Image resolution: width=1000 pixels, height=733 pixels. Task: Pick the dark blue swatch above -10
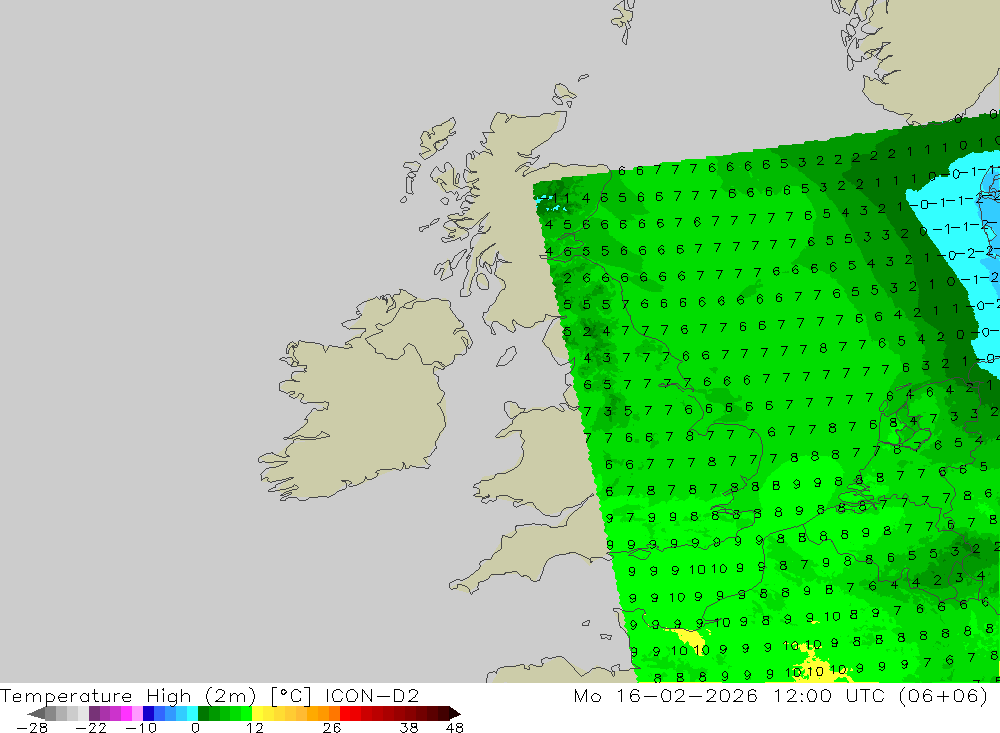tap(149, 713)
